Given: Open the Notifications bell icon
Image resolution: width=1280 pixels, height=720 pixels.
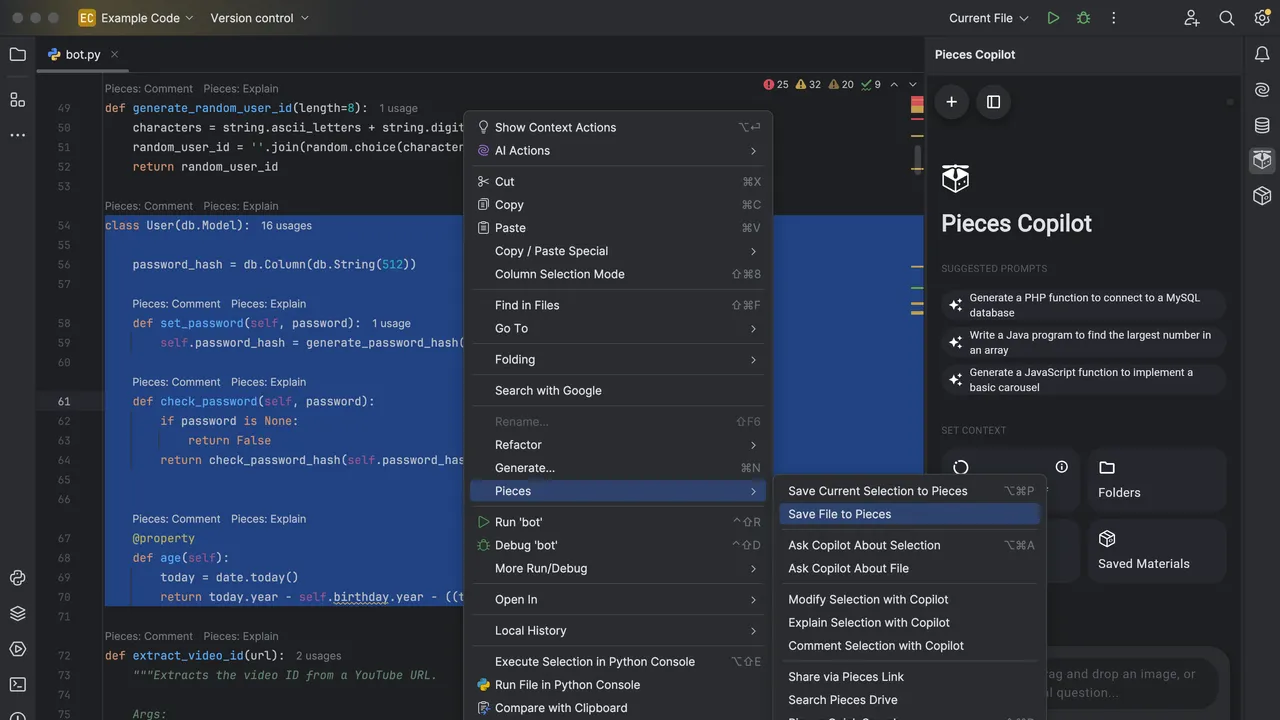Looking at the screenshot, I should pos(1262,54).
